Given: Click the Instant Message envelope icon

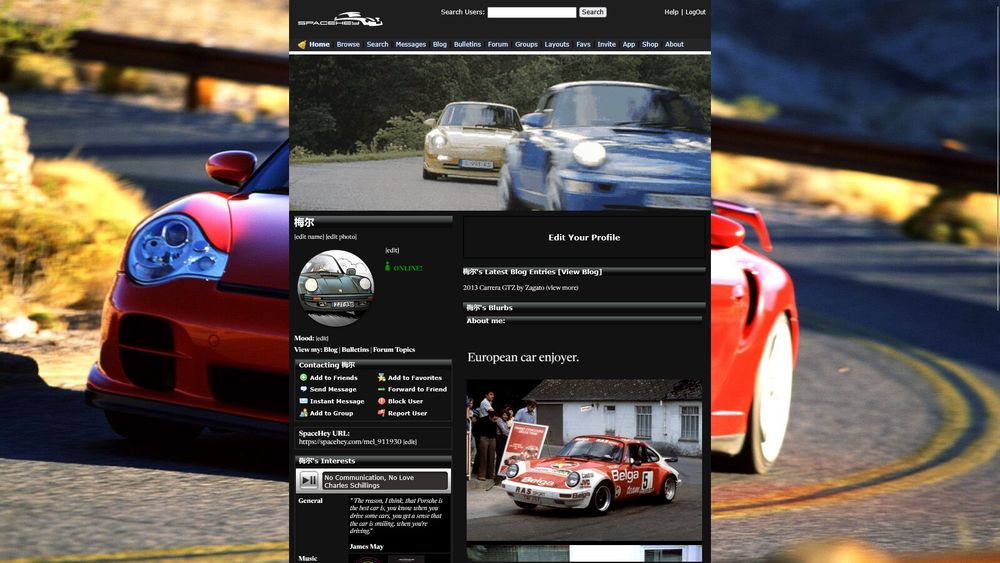Looking at the screenshot, I should (304, 401).
